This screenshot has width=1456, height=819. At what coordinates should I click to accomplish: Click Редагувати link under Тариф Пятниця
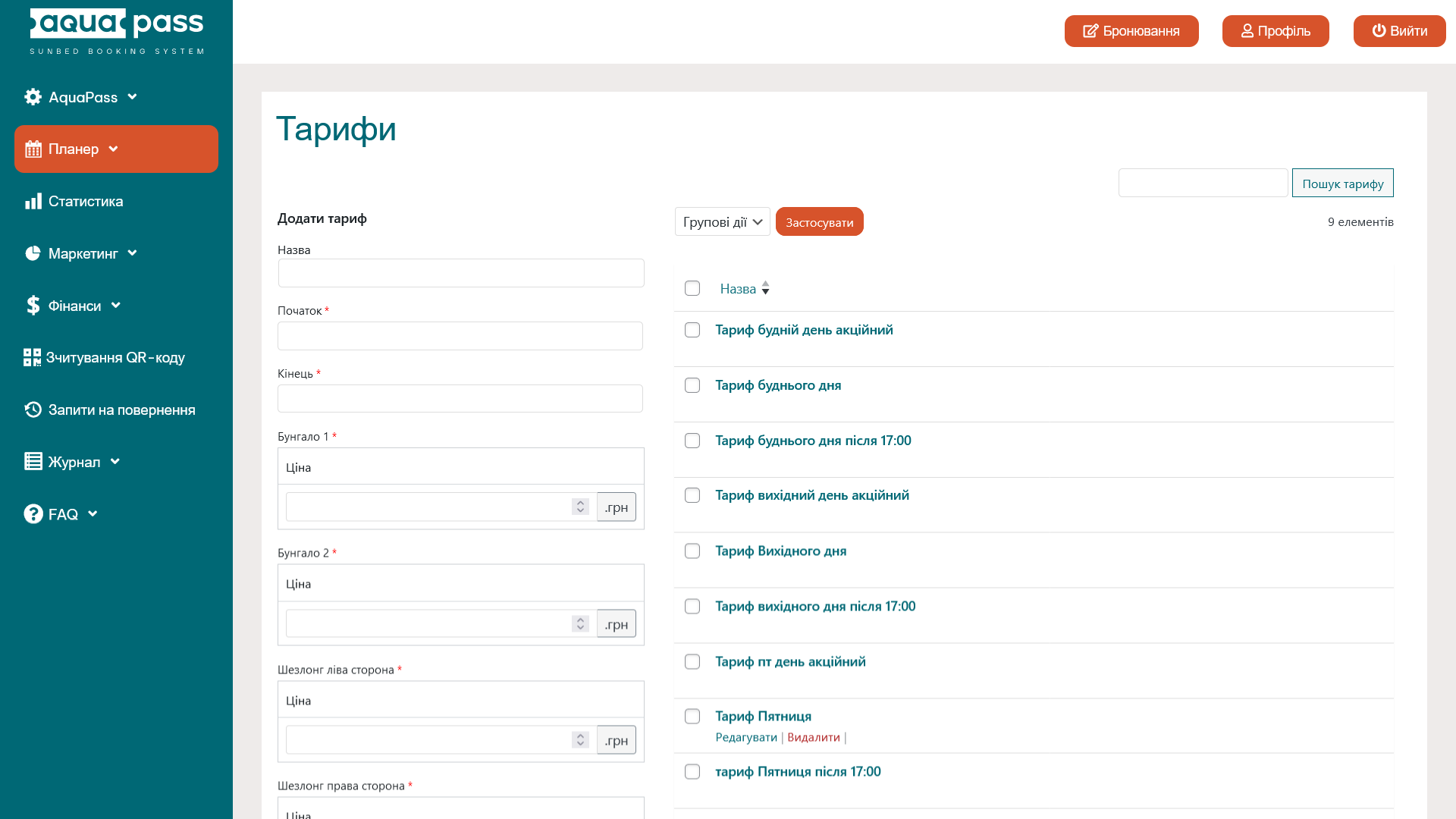click(x=746, y=737)
